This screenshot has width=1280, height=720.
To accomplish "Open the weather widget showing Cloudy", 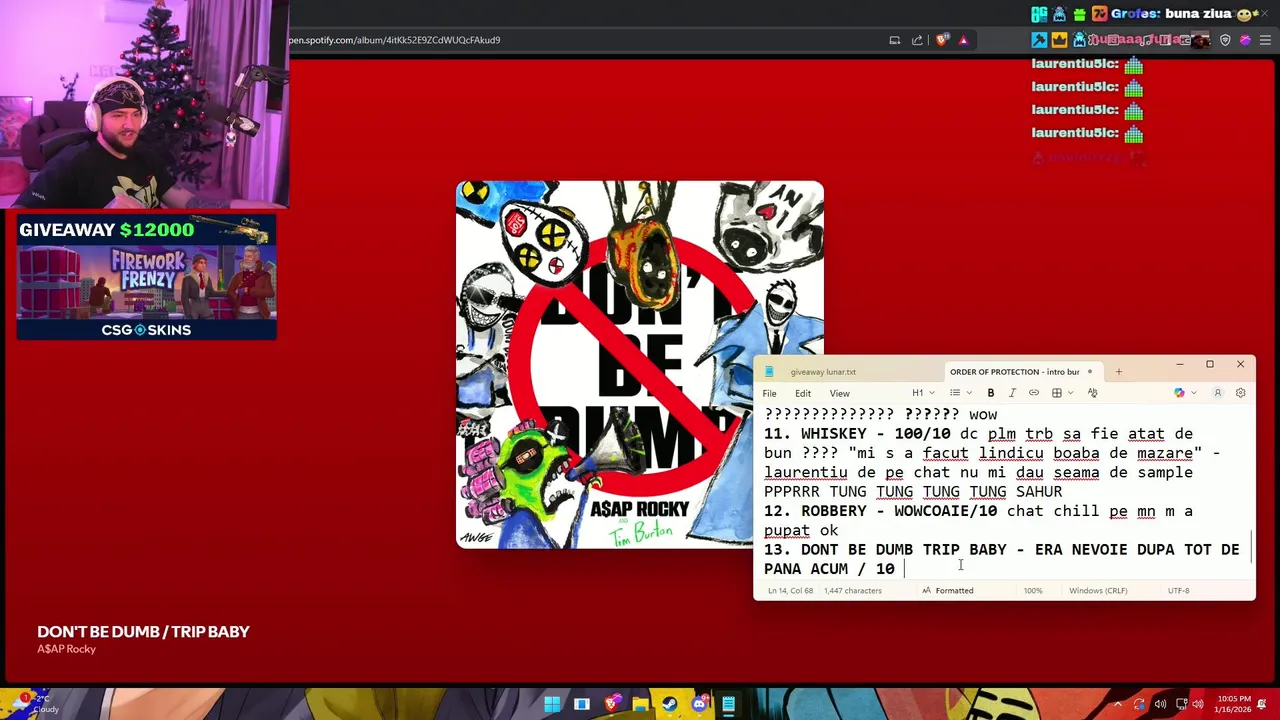I will [x=35, y=704].
